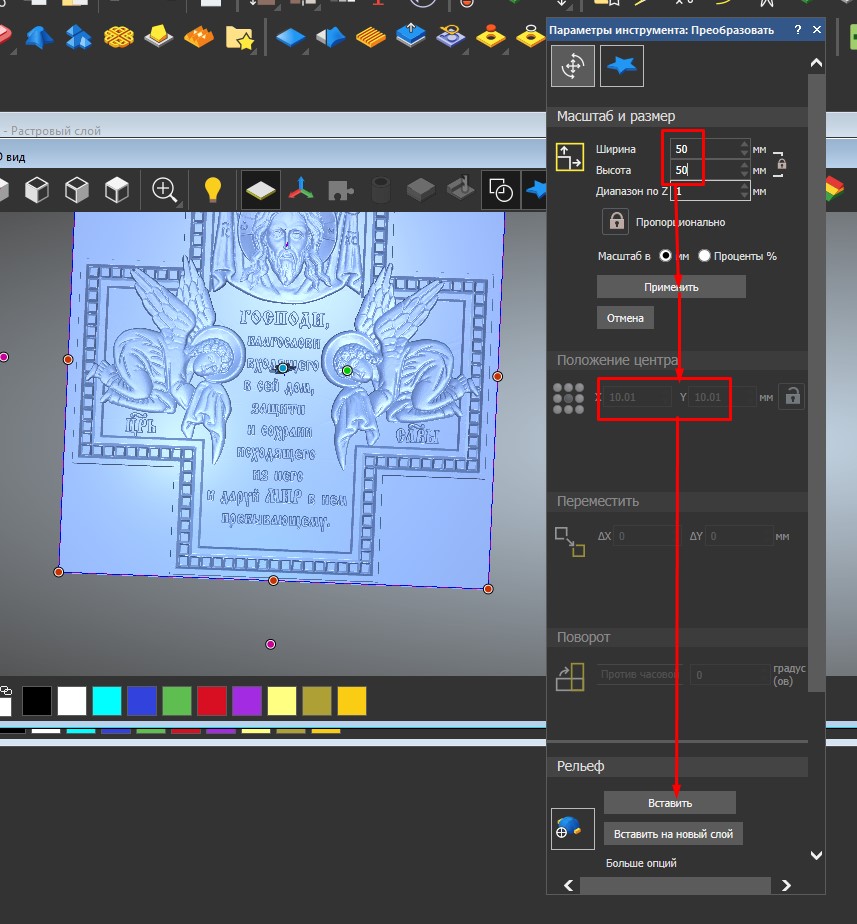Select the mirror relief icon
Image resolution: width=857 pixels, height=924 pixels.
(x=331, y=38)
